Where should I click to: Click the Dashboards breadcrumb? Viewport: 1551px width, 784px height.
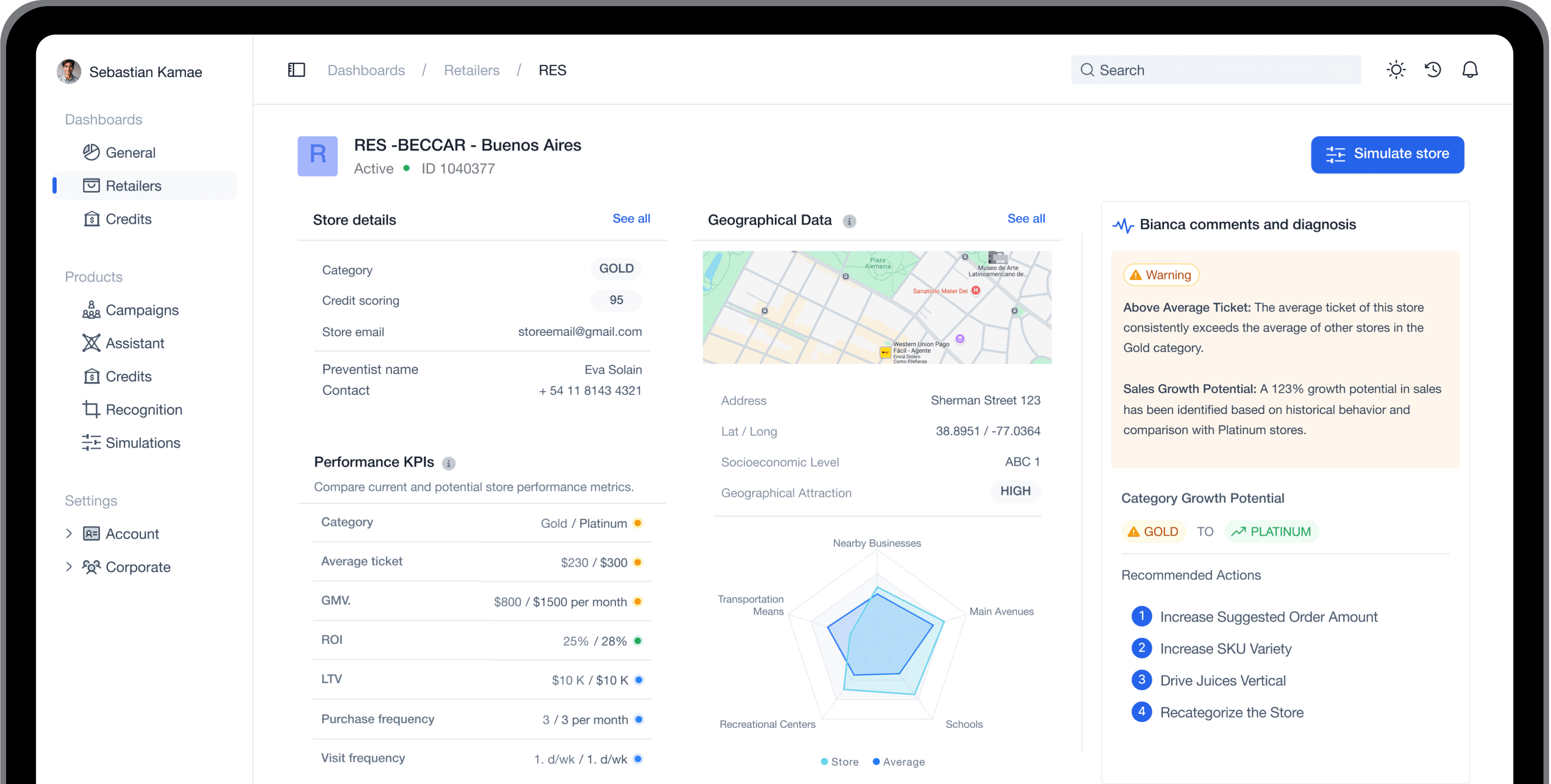point(366,70)
